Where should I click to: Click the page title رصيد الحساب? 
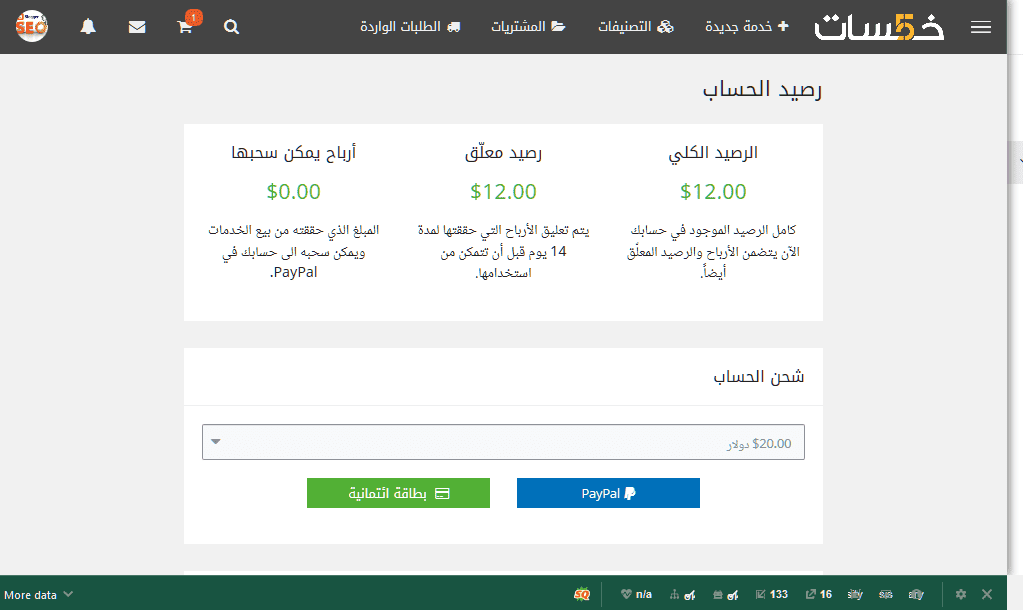(762, 89)
